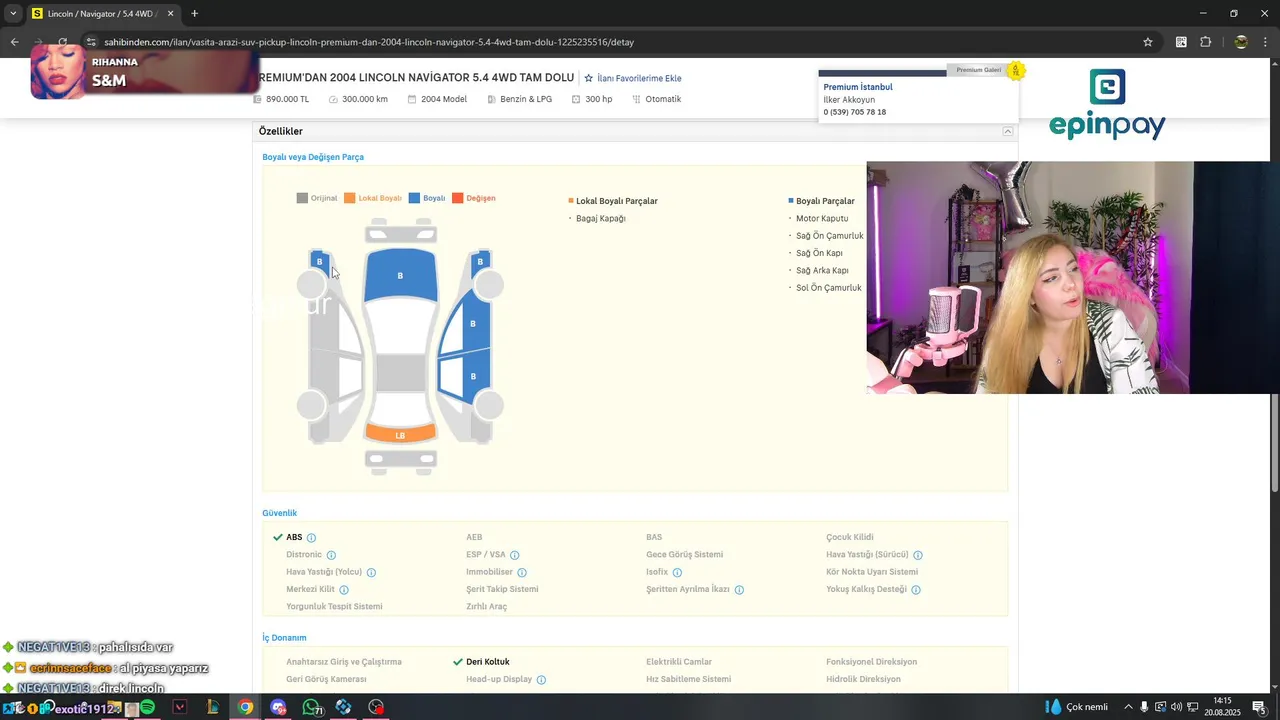
Task: Click the İç Donanım section heading
Action: point(284,638)
